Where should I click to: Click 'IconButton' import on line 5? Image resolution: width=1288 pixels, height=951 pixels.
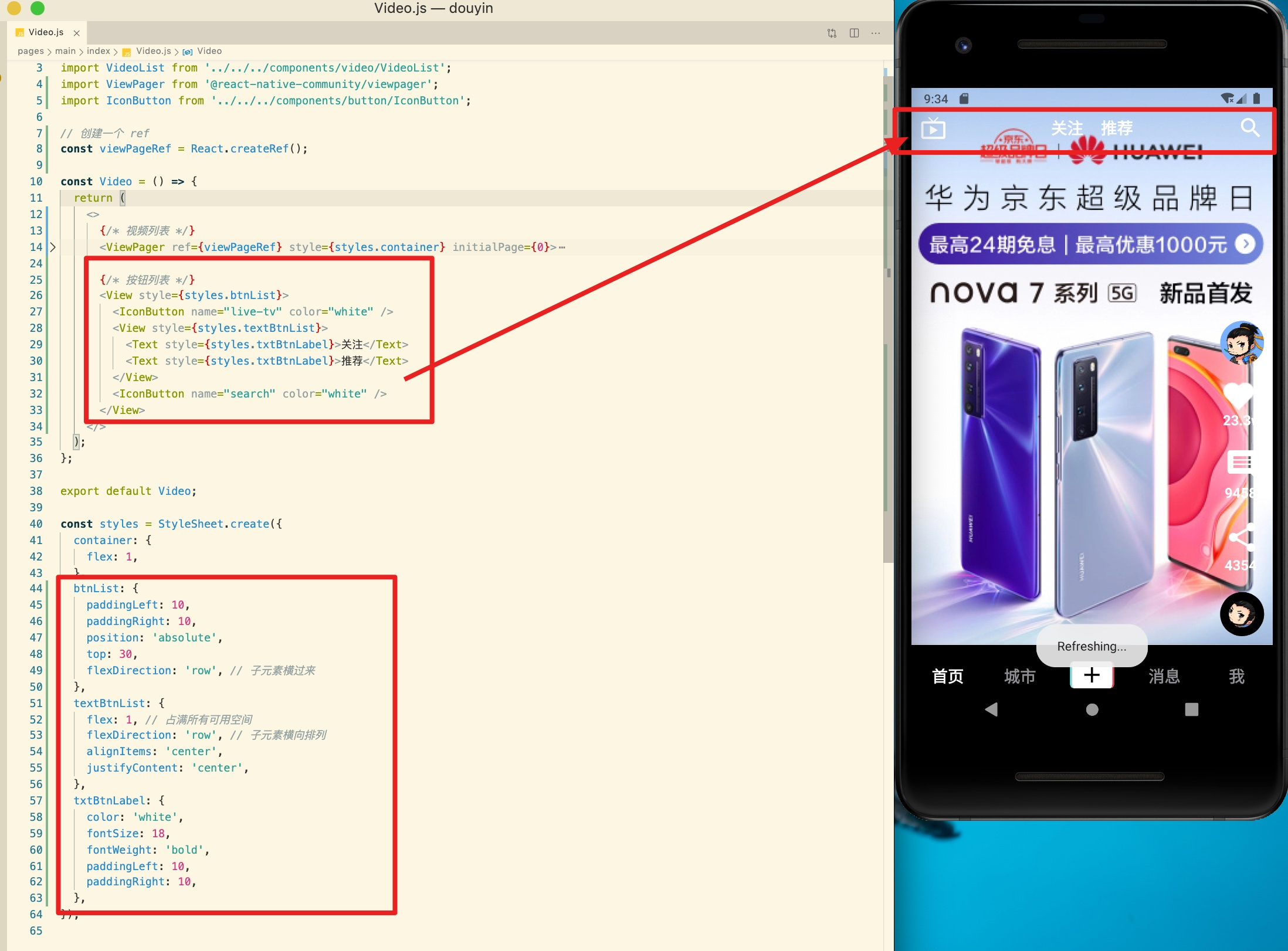coord(138,100)
